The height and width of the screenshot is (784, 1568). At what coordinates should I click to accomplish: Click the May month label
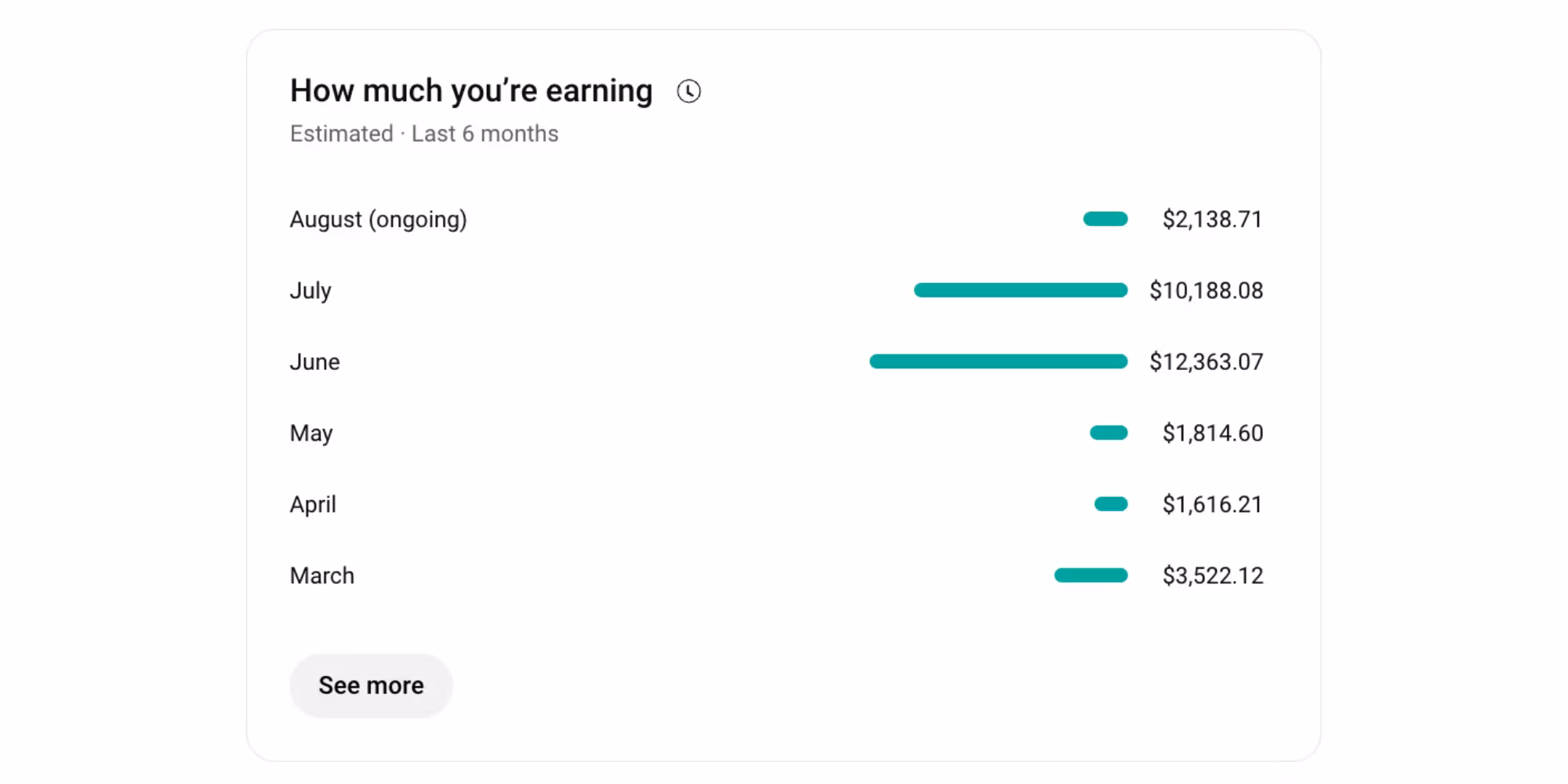coord(311,434)
